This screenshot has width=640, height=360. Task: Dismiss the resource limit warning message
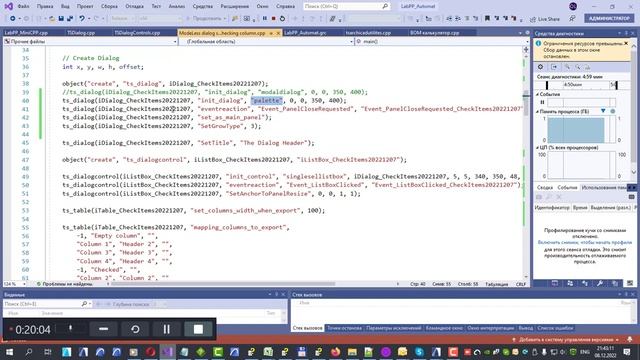click(626, 43)
